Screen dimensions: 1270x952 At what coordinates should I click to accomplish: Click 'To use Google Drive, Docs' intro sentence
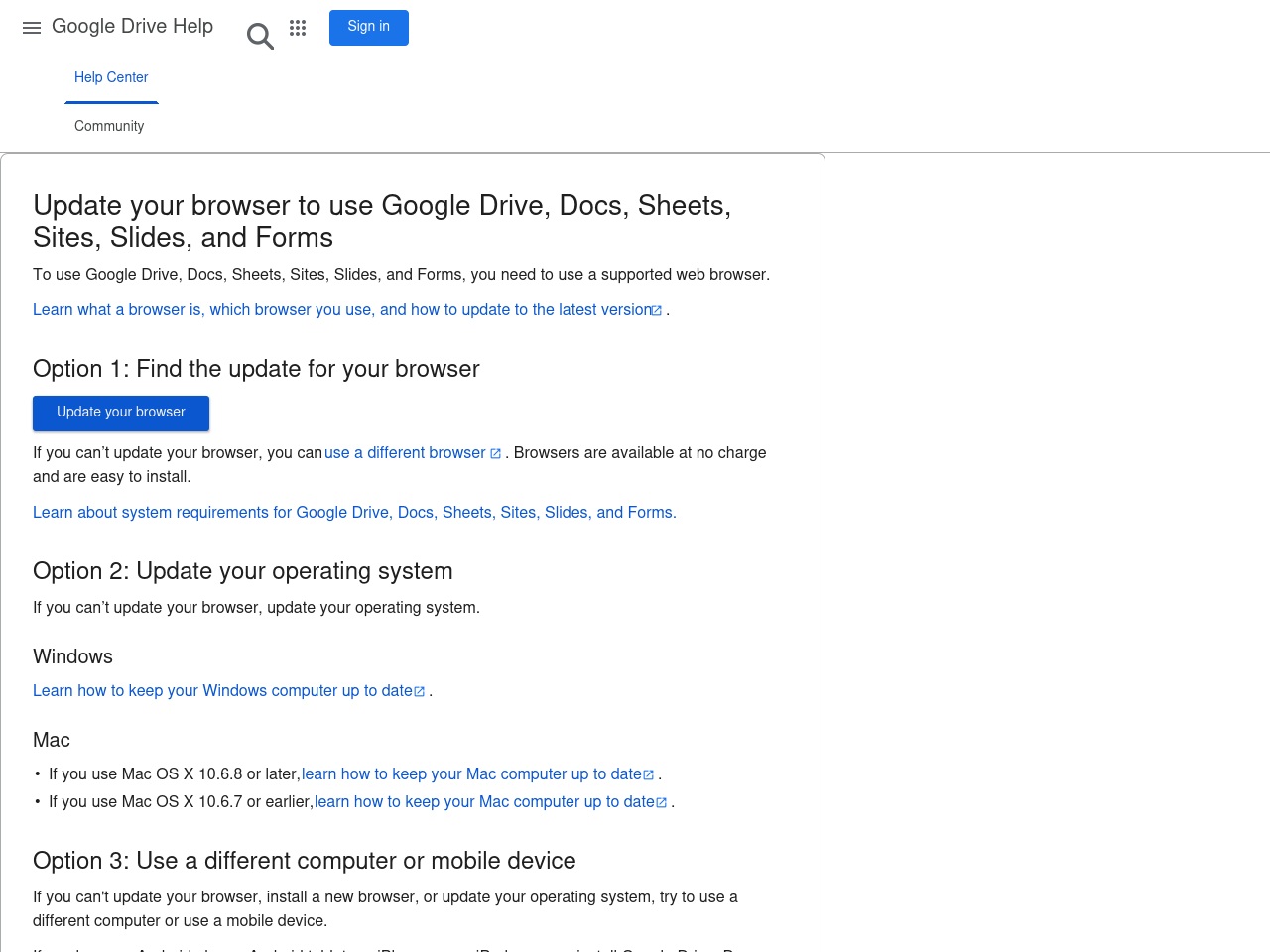[x=401, y=275]
